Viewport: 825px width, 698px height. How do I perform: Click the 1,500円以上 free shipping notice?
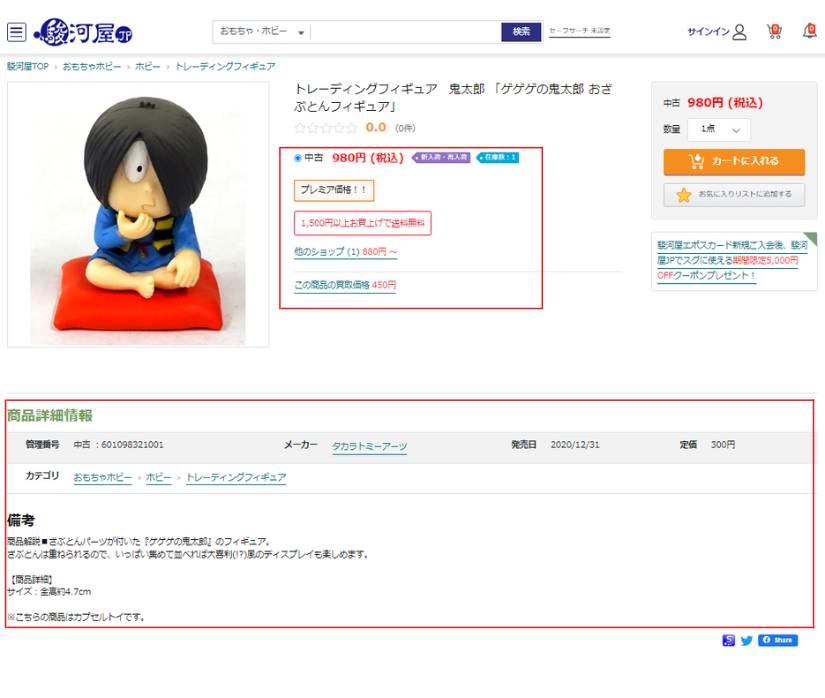pyautogui.click(x=363, y=223)
